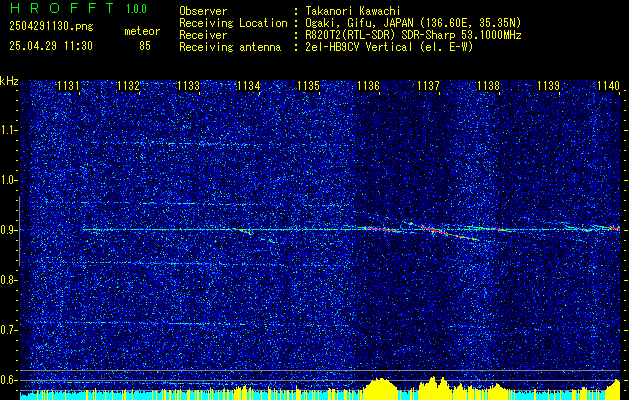Click the HROFFT title text
The width and height of the screenshot is (629, 400).
63,8
